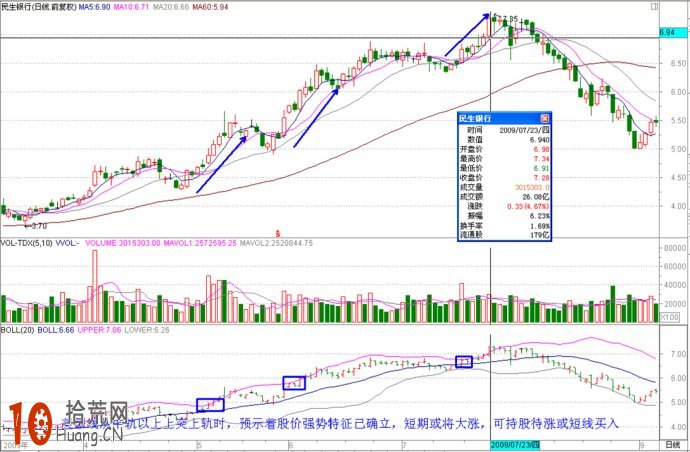Click the 民生银行(日线,前复权) chart title
Viewport: 690px width, 452px height.
pos(39,7)
